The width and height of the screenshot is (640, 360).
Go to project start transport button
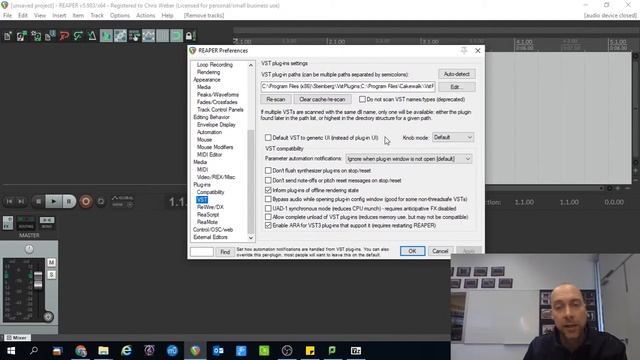(9, 201)
